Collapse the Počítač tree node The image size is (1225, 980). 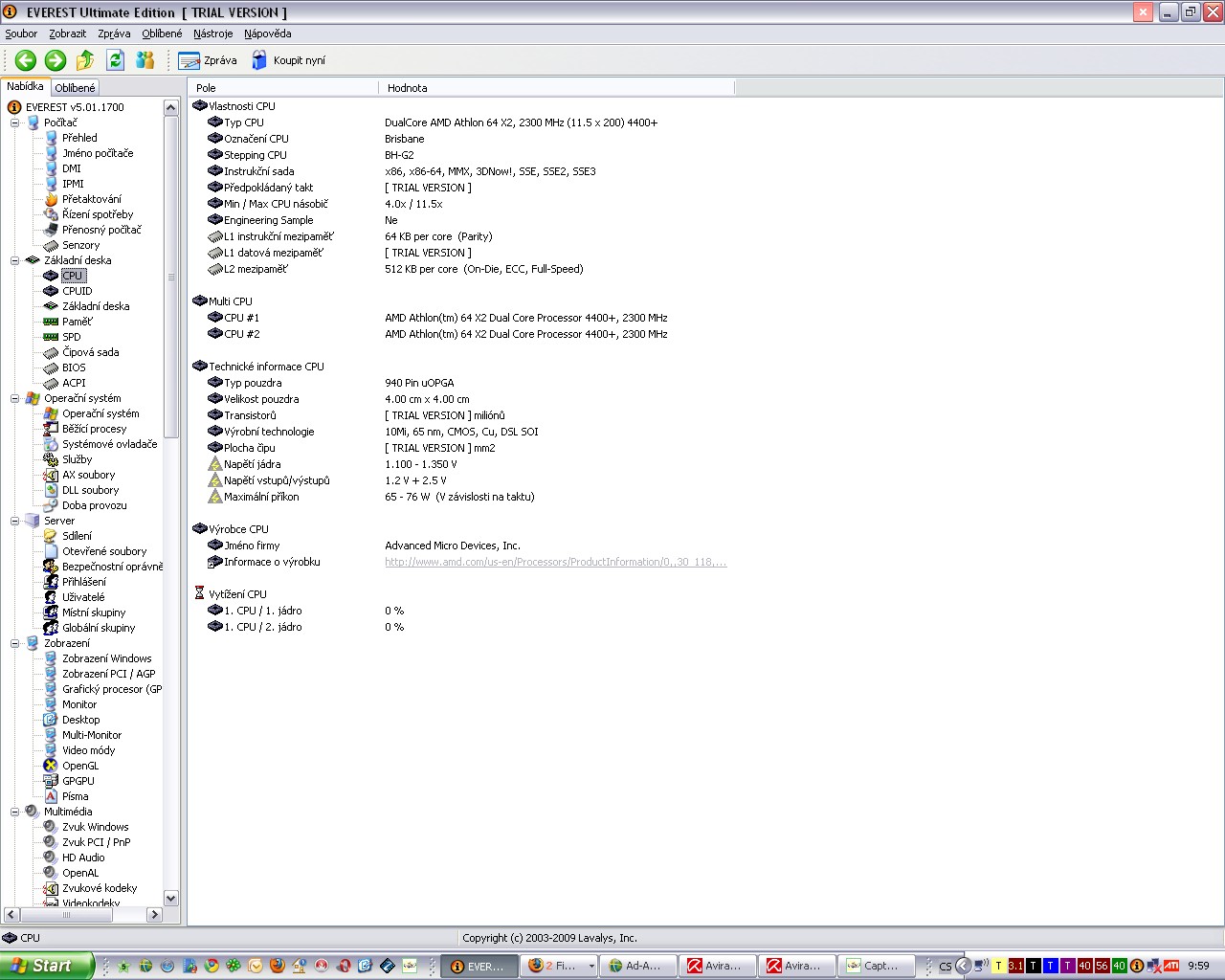coord(15,122)
